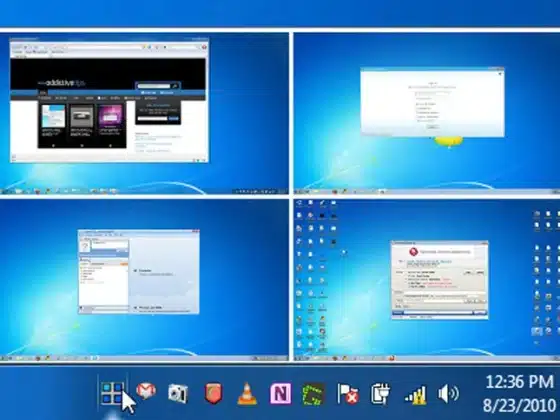560x420 pixels.
Task: Select the desktop preview covered in shortcut icons
Action: [427, 280]
